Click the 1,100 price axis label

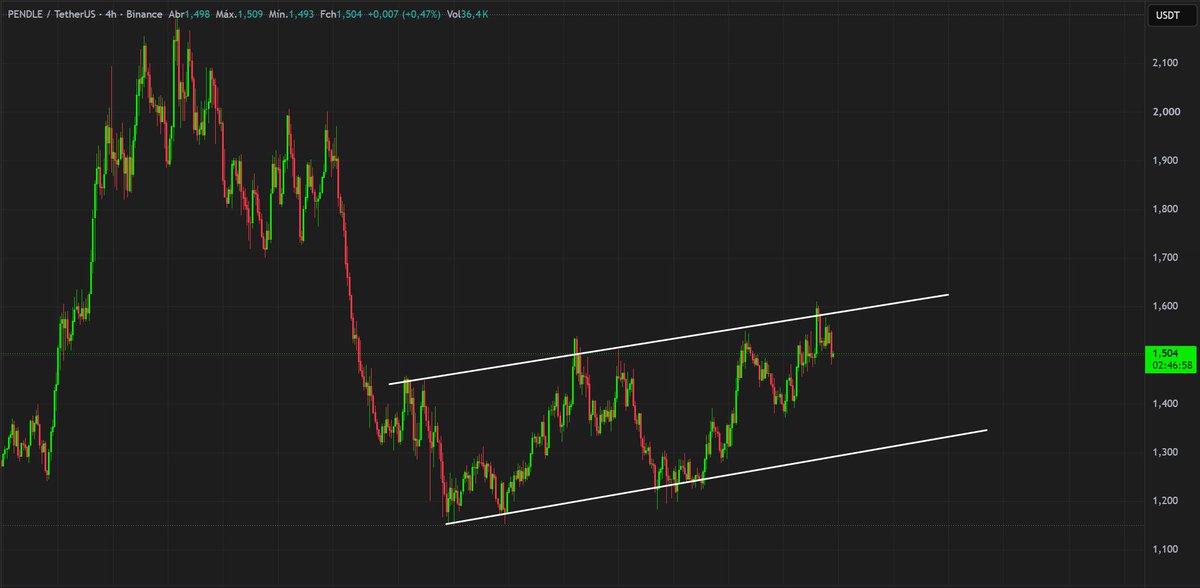1164,550
